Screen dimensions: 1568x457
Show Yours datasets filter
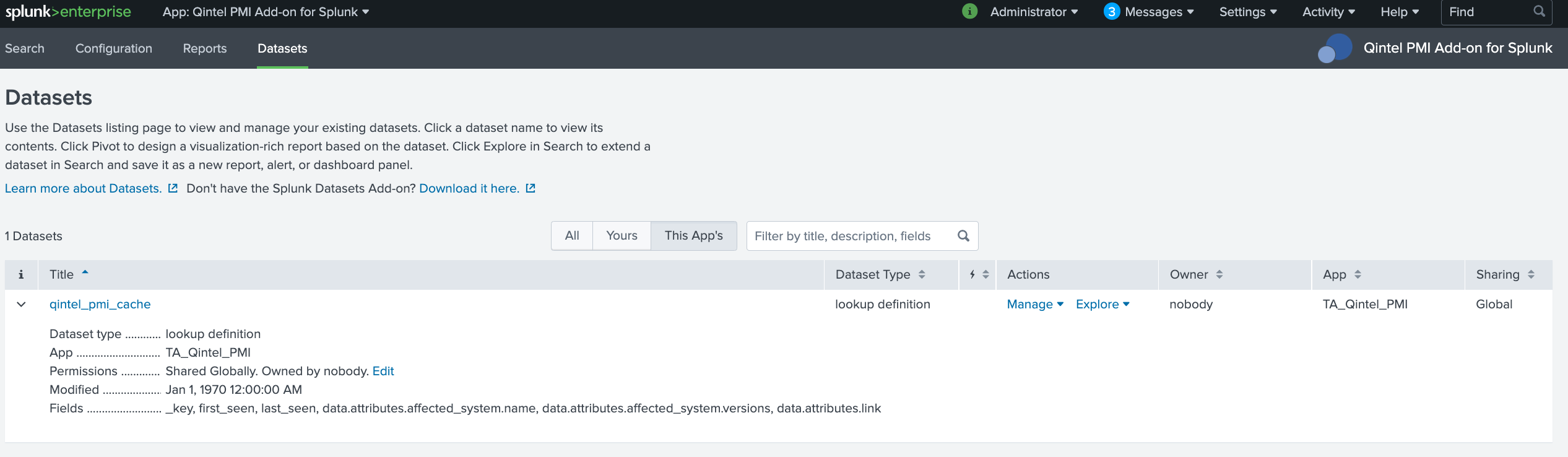point(622,235)
